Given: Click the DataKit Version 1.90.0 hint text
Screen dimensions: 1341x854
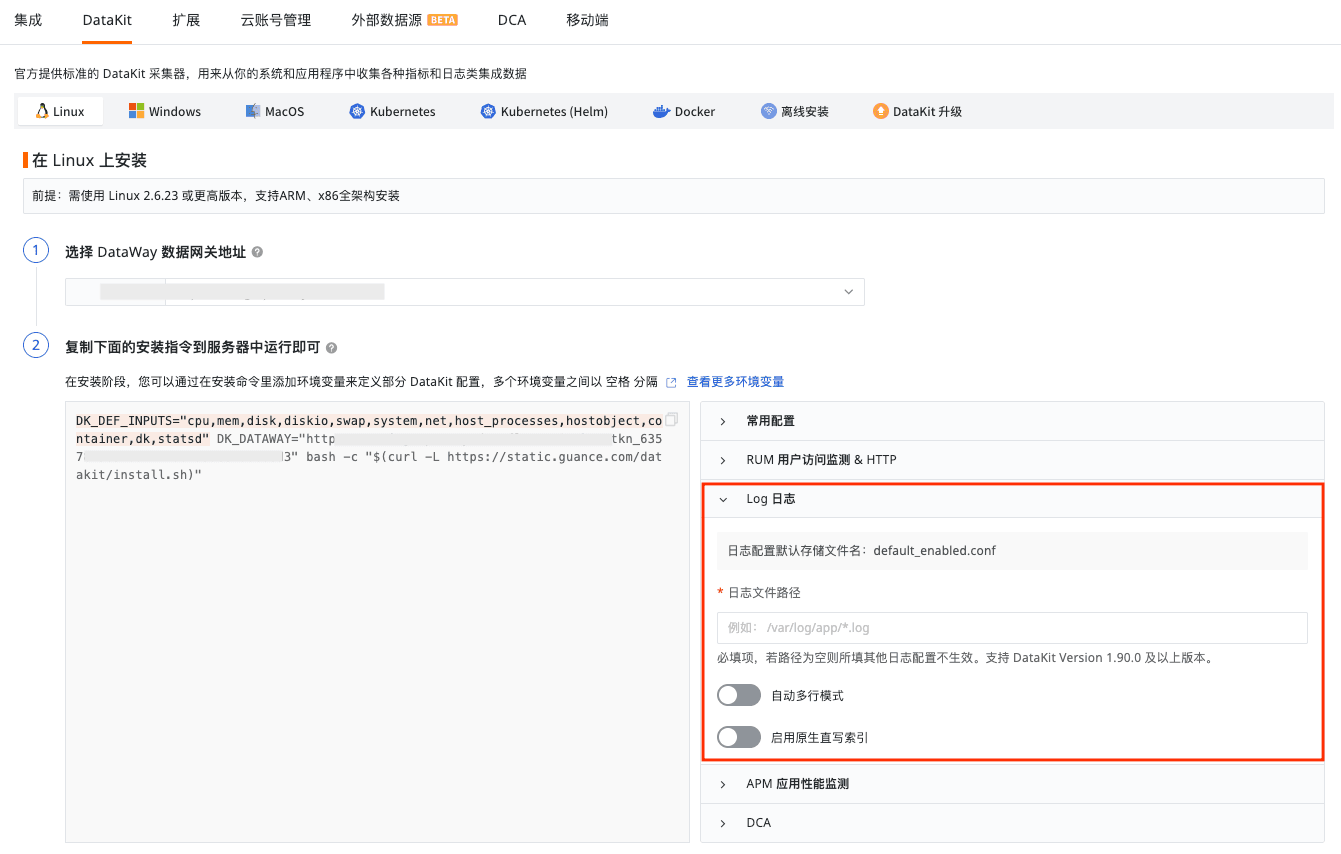Looking at the screenshot, I should pyautogui.click(x=965, y=658).
